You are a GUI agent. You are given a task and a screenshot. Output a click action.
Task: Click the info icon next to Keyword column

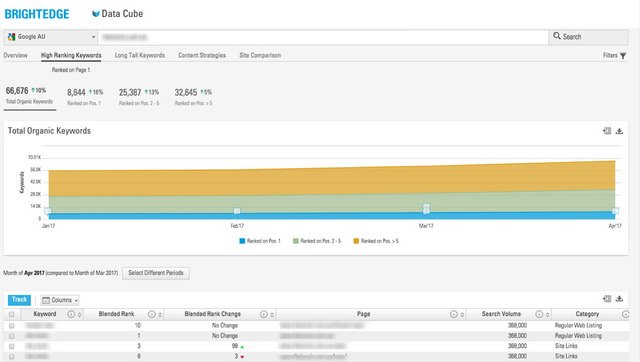(71, 314)
